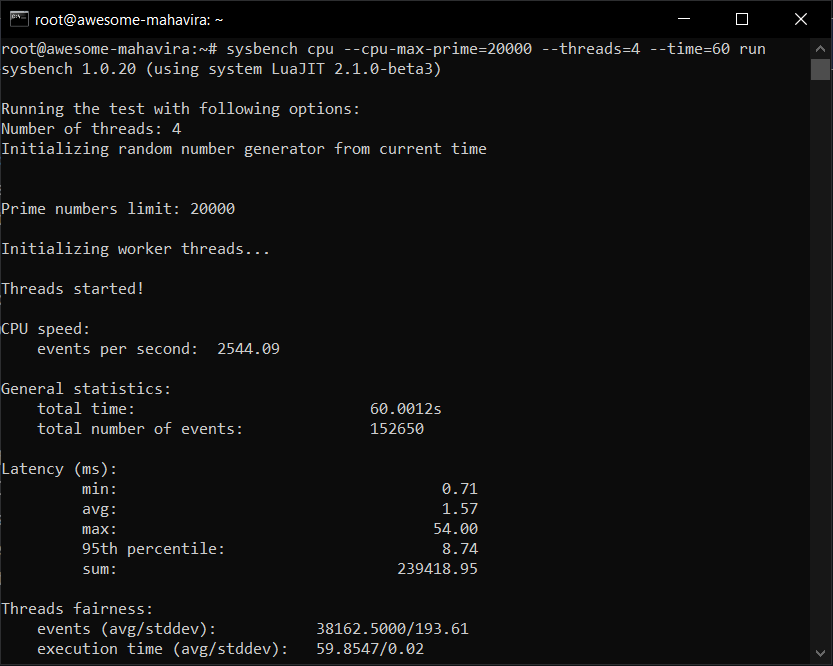Maximize the terminal window
This screenshot has width=833, height=666.
(x=742, y=19)
